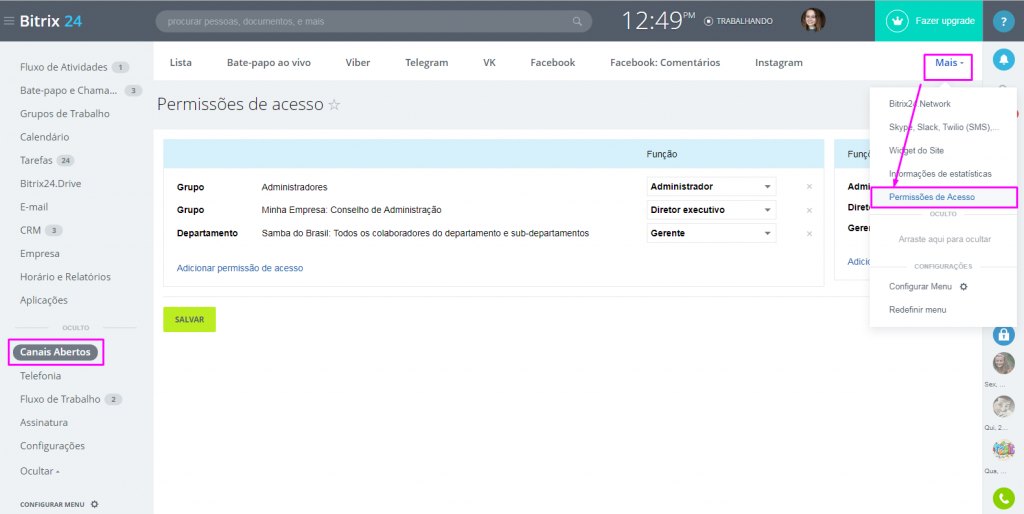
Task: Click Redefinir menu option
Action: [917, 310]
